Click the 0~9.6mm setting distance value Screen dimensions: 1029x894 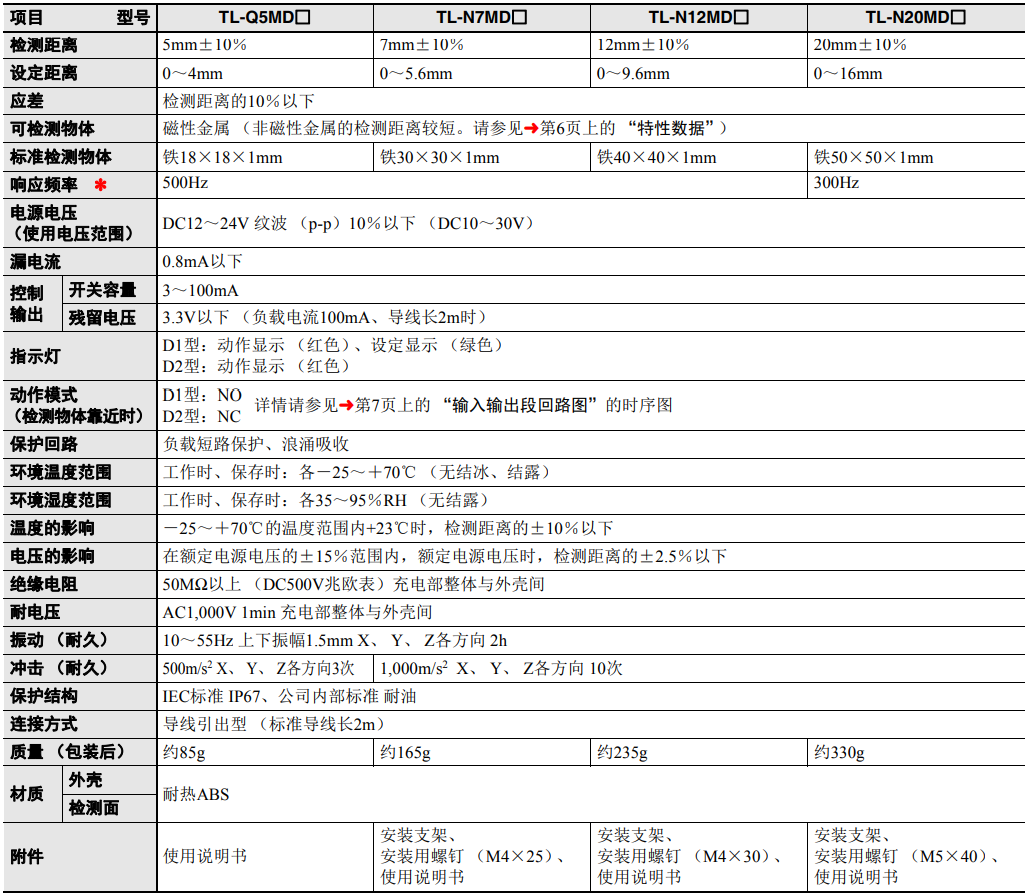pos(633,74)
